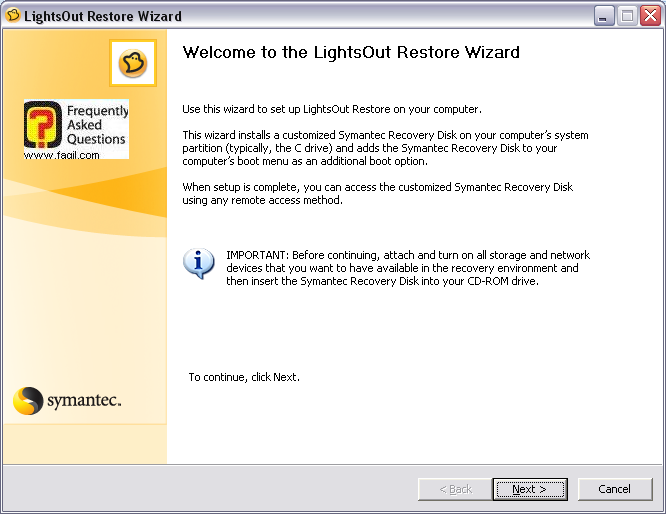
Task: Click the Frequently Asked Questions text
Action: coord(97,125)
